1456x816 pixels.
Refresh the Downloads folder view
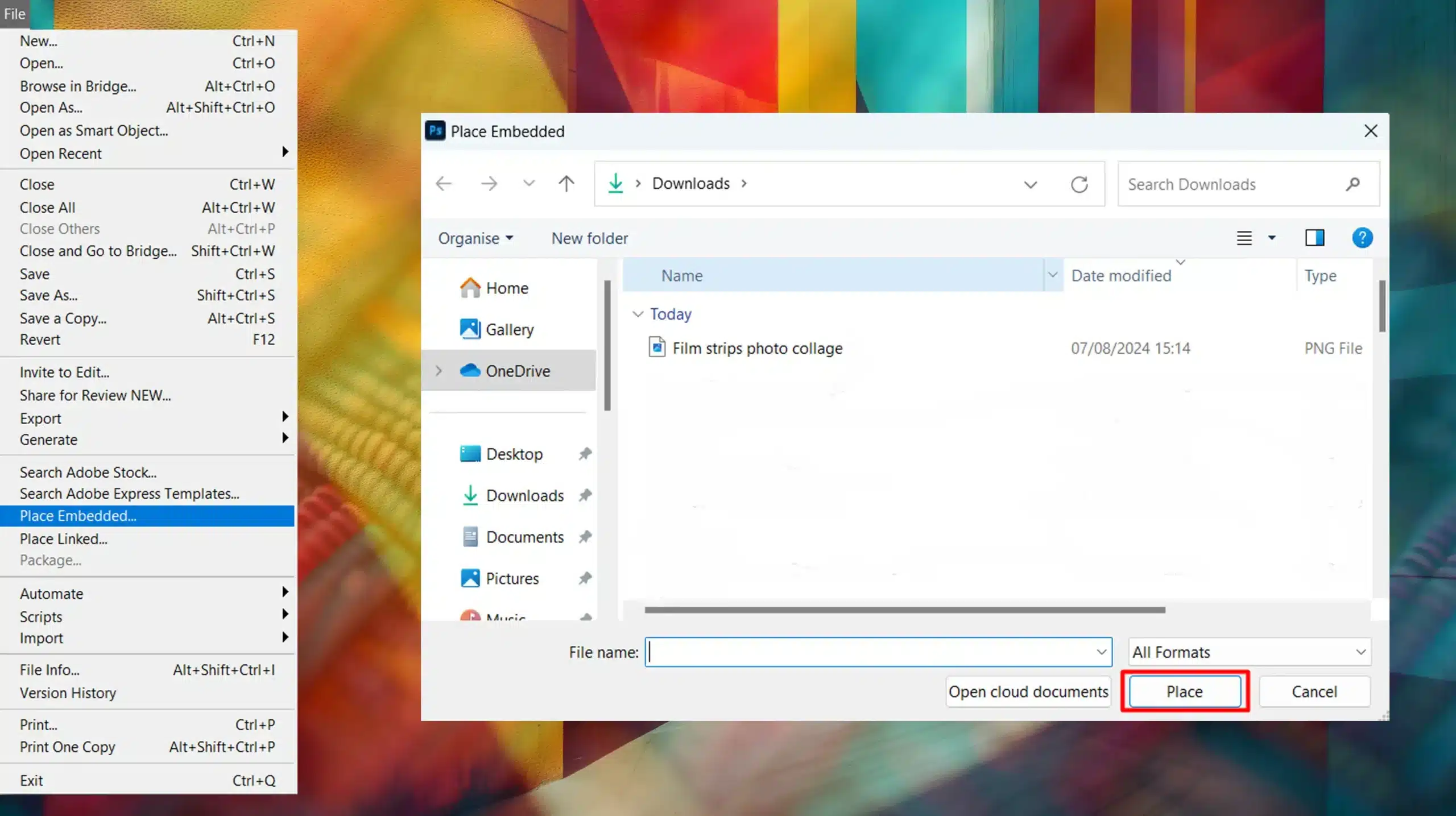(1079, 184)
